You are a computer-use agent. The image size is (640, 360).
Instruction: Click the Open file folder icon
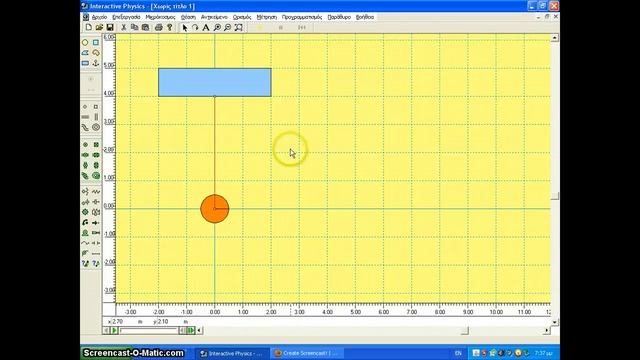point(99,27)
